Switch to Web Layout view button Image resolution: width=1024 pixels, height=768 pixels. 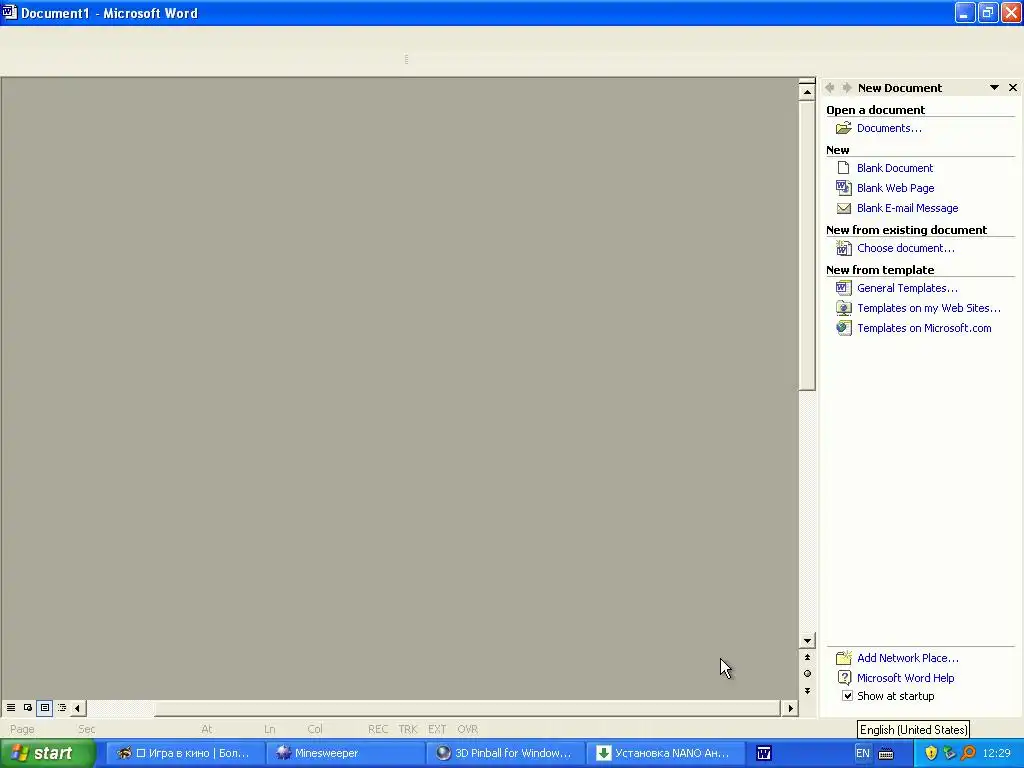(x=28, y=708)
